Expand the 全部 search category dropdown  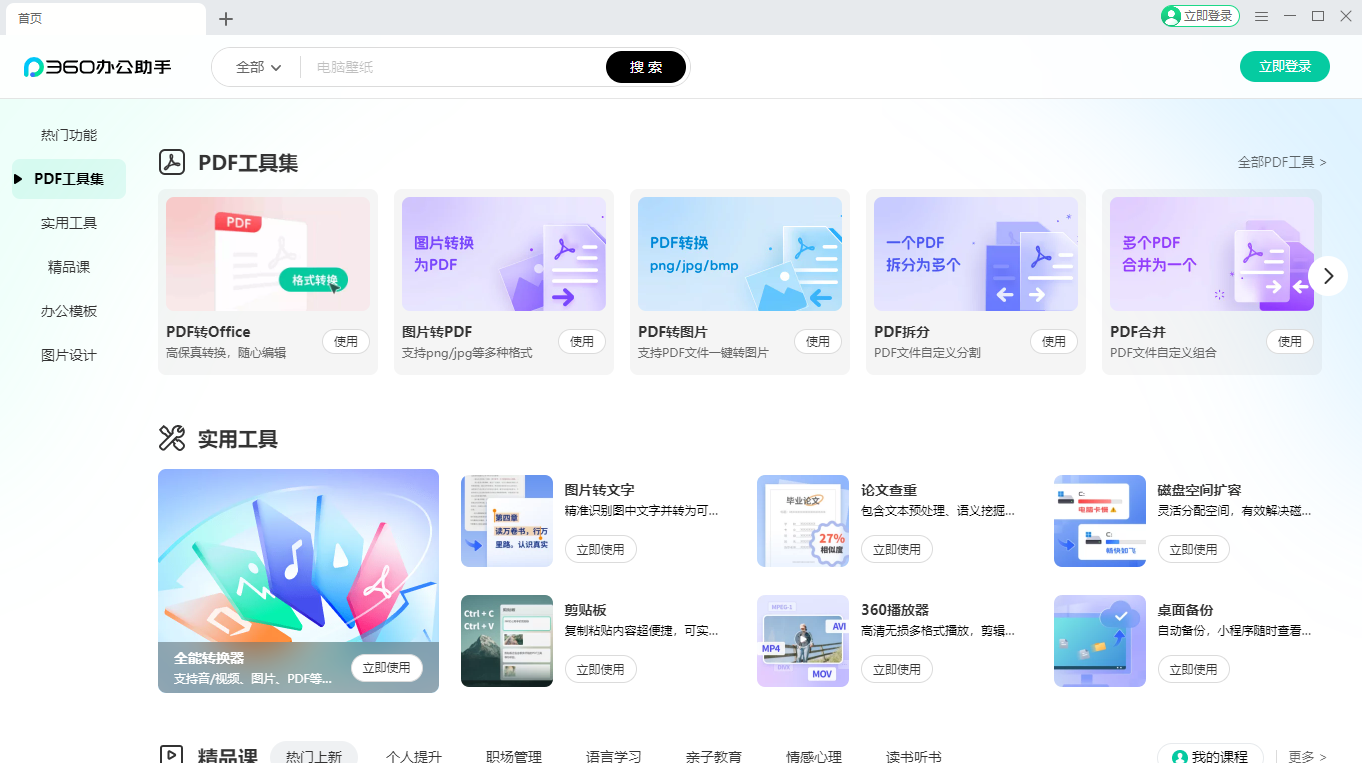click(258, 67)
